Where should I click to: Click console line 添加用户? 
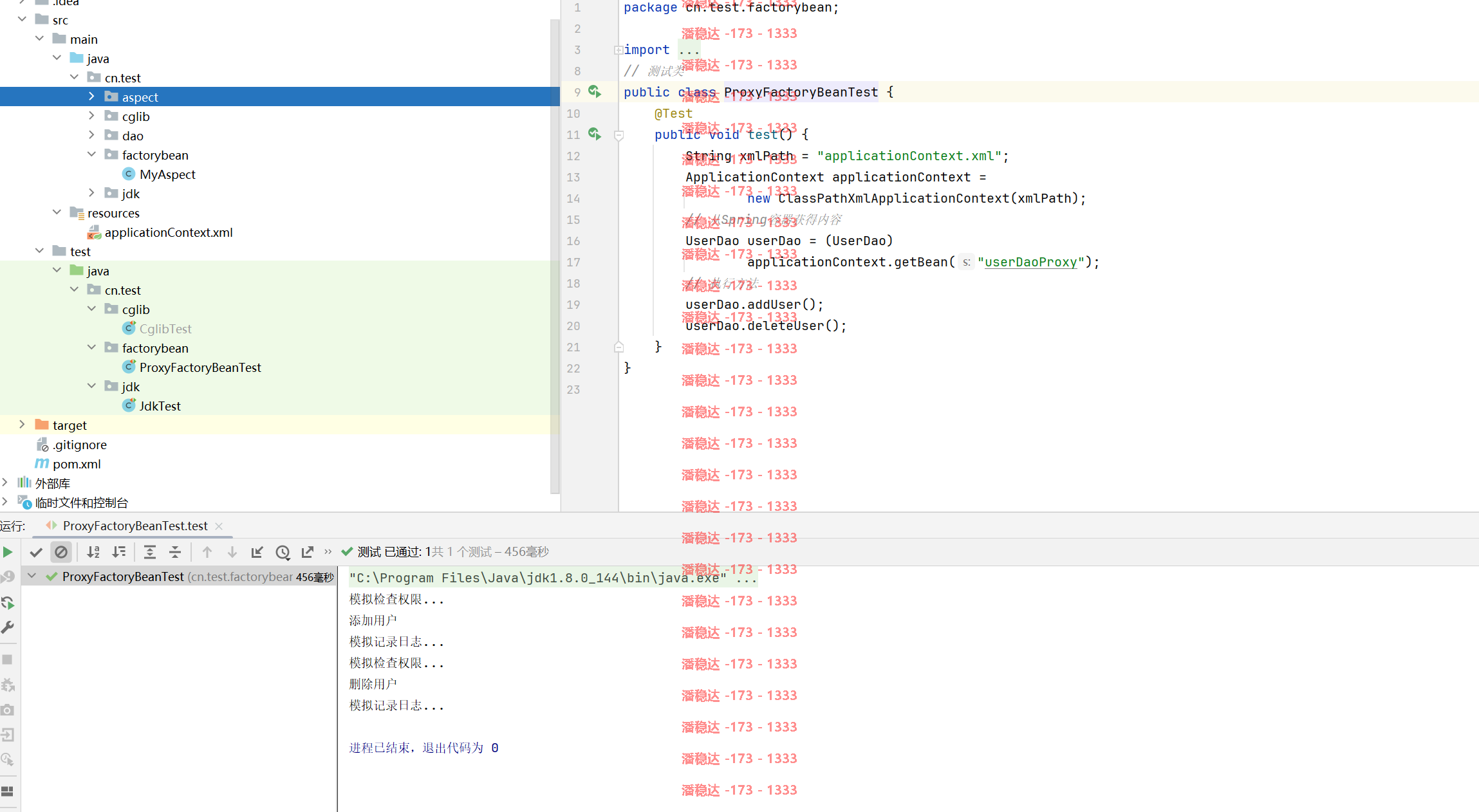pos(373,620)
